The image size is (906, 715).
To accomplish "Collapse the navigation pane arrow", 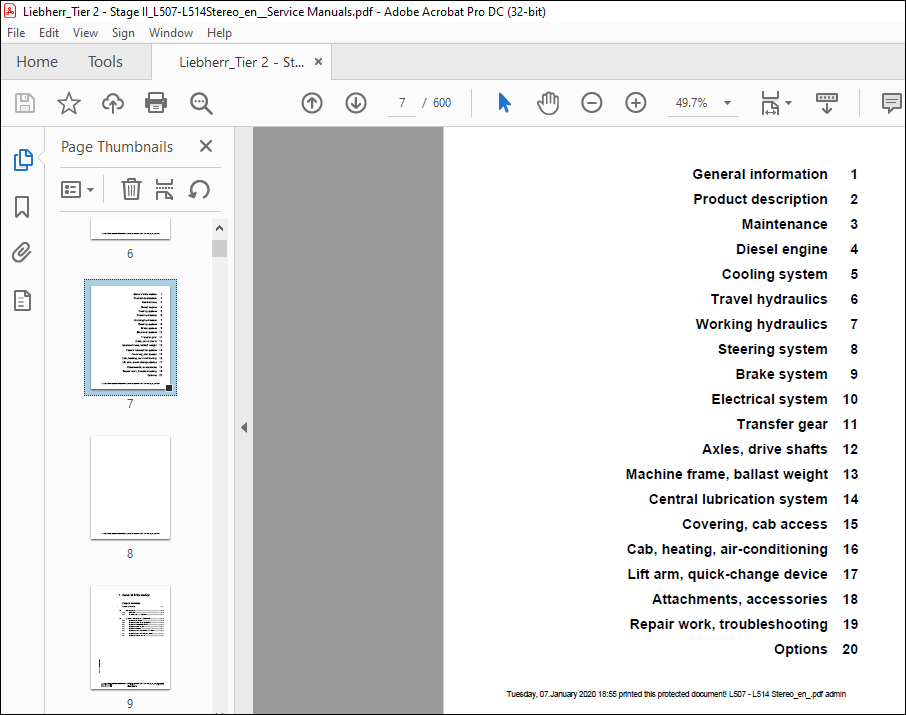I will [x=244, y=428].
